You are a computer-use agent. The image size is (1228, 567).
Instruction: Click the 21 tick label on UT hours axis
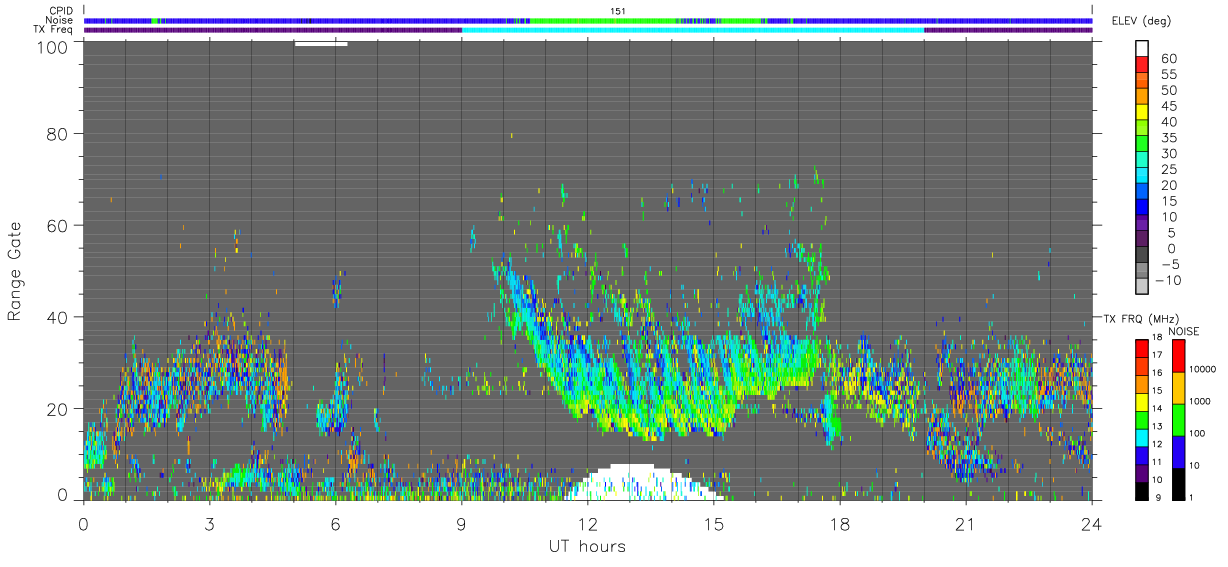[x=966, y=524]
